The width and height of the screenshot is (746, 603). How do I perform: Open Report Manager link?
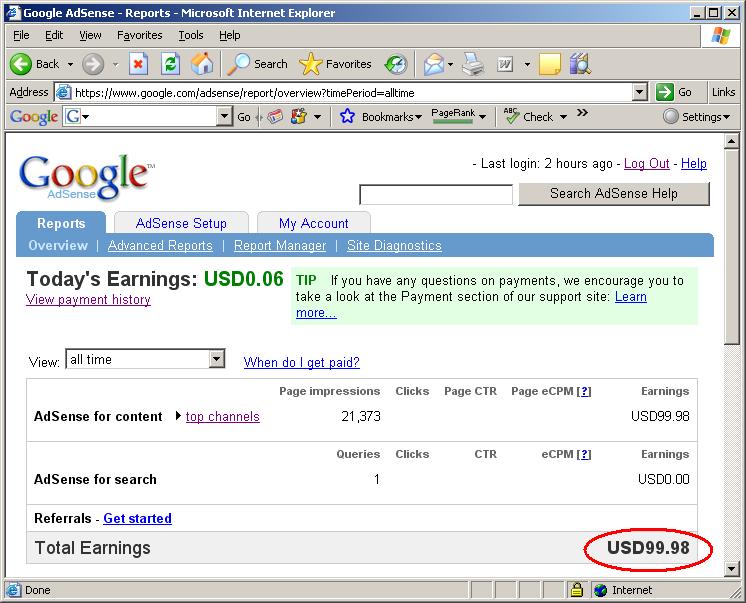coord(280,246)
